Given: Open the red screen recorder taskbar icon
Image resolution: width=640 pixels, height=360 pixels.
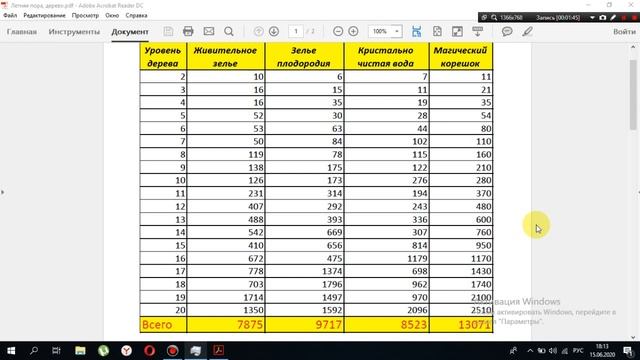Looking at the screenshot, I should click(x=173, y=351).
